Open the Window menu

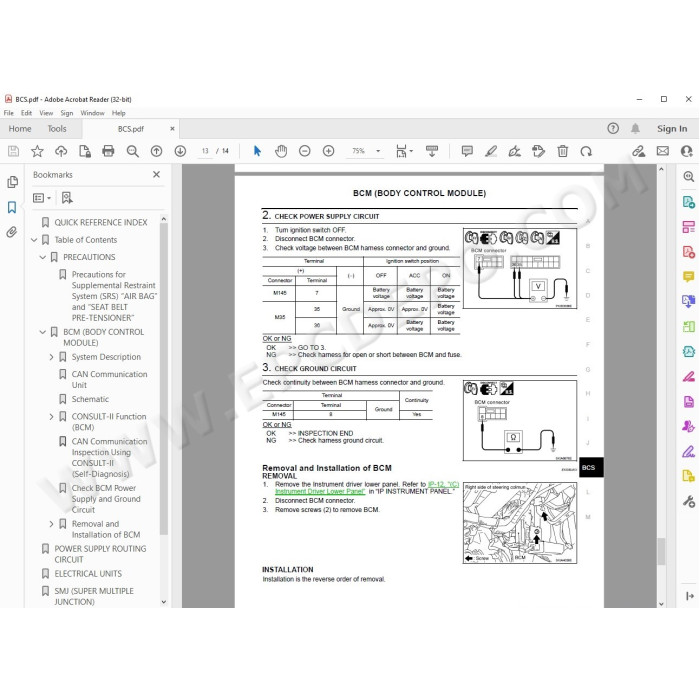[x=92, y=113]
